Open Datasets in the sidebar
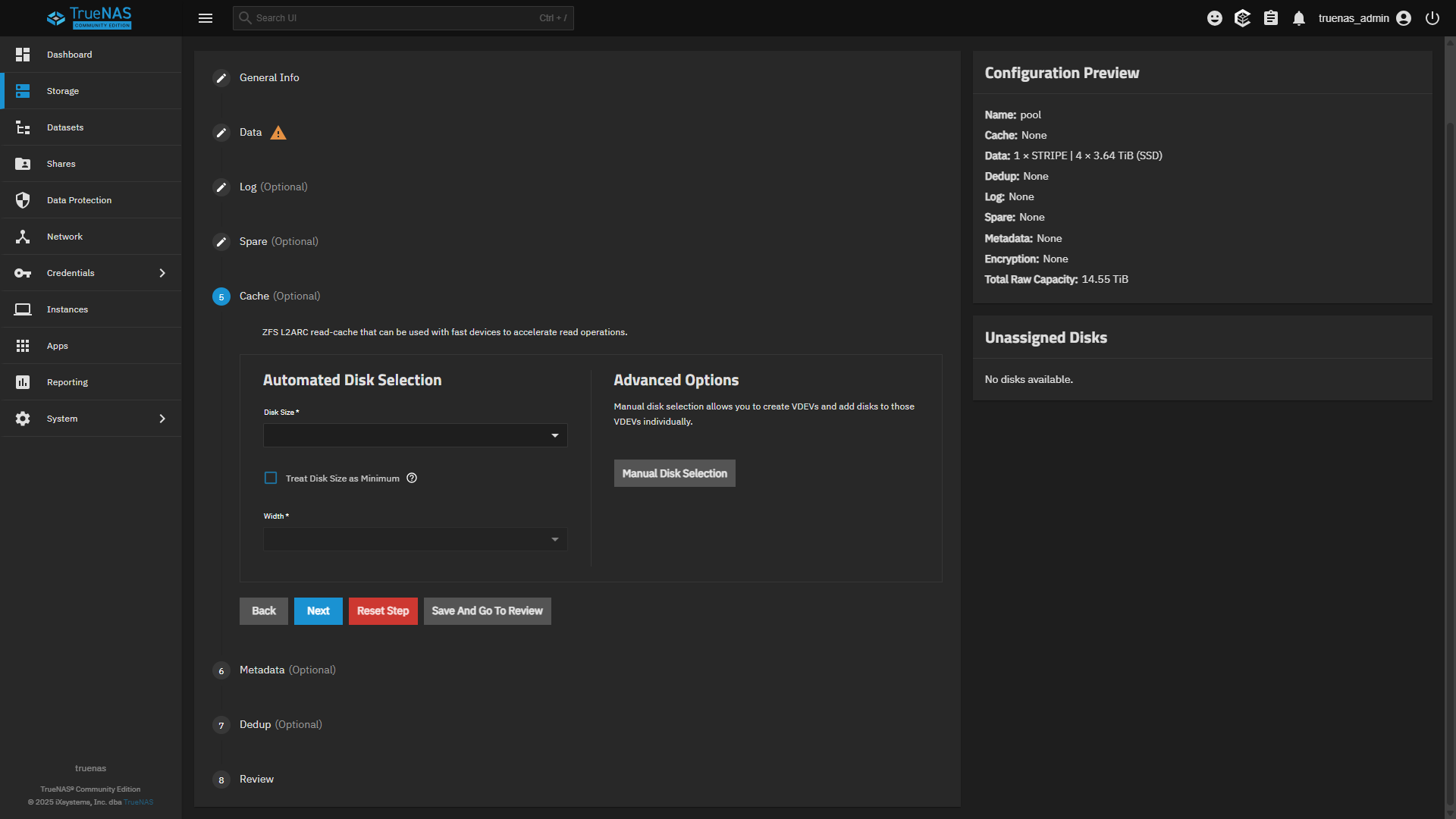This screenshot has width=1456, height=819. click(65, 127)
